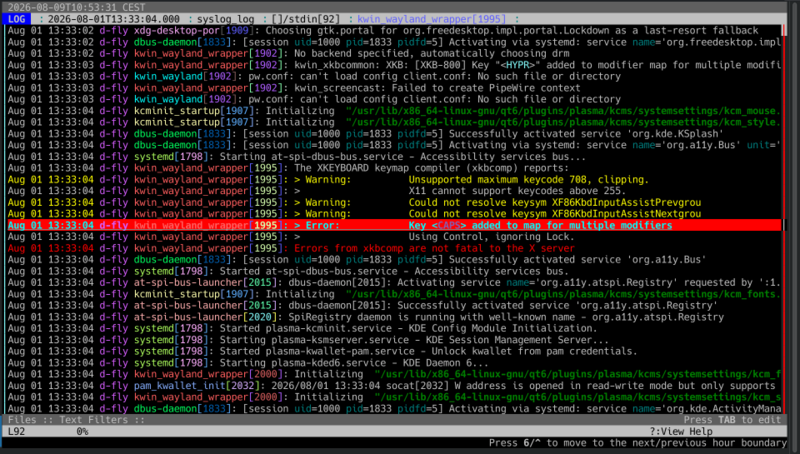Select the XKB-800 Key <HYPR> log line
This screenshot has height=454, width=800.
pyautogui.click(x=394, y=65)
